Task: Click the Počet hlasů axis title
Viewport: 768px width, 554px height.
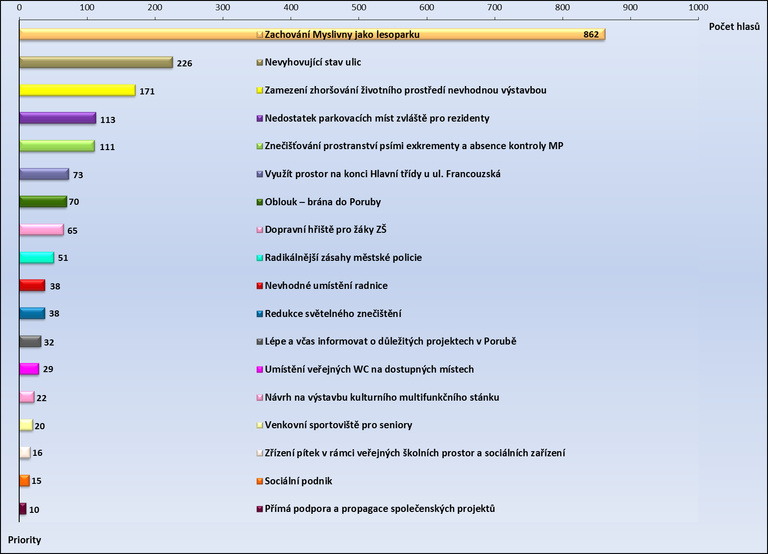Action: coord(734,26)
